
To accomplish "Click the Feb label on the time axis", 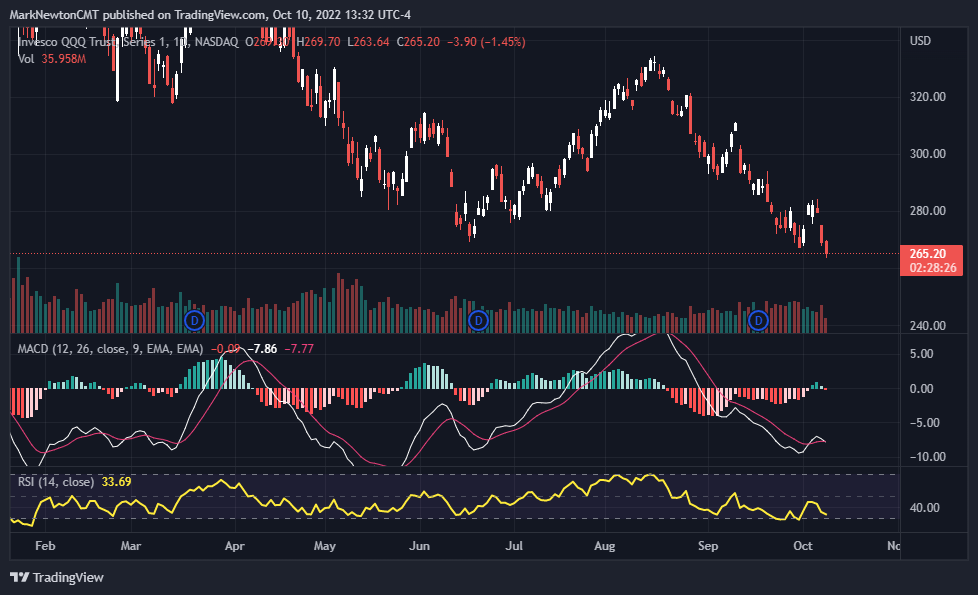I will 45,547.
